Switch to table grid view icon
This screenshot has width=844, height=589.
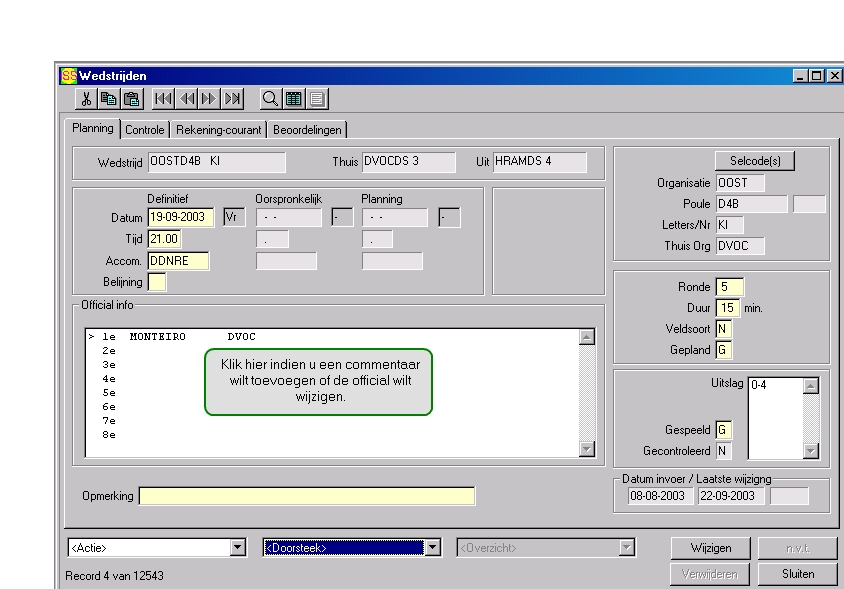click(294, 99)
